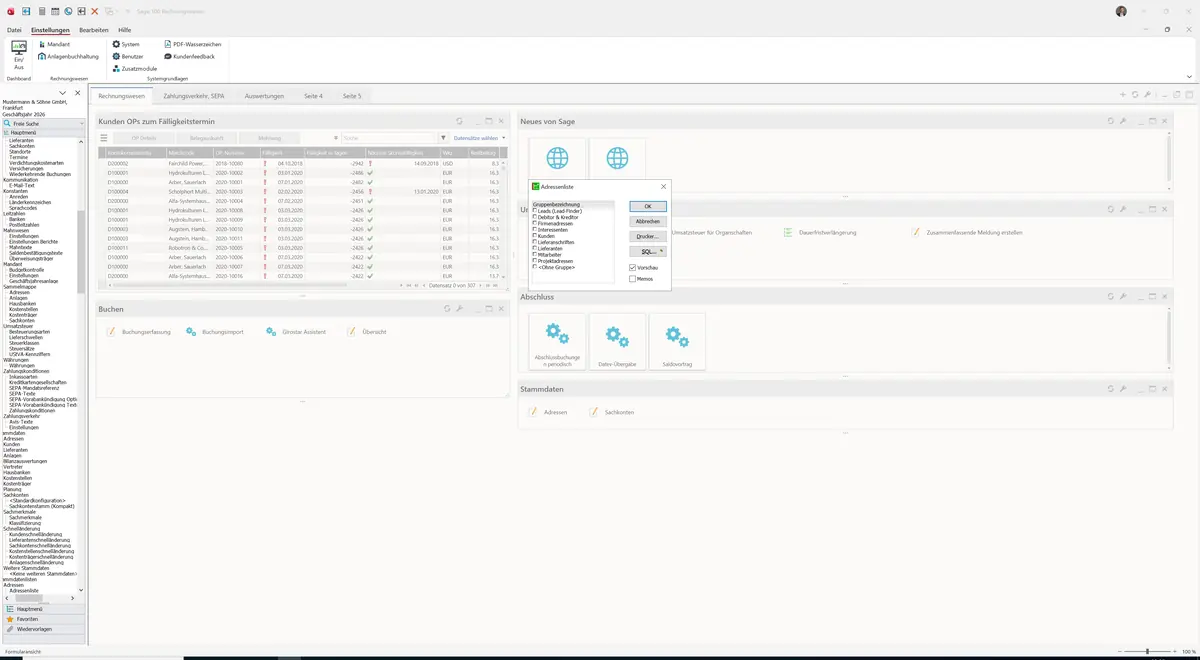This screenshot has height=660, width=1200.
Task: Collapse the ribbon with the chevron
Action: pos(1189,76)
